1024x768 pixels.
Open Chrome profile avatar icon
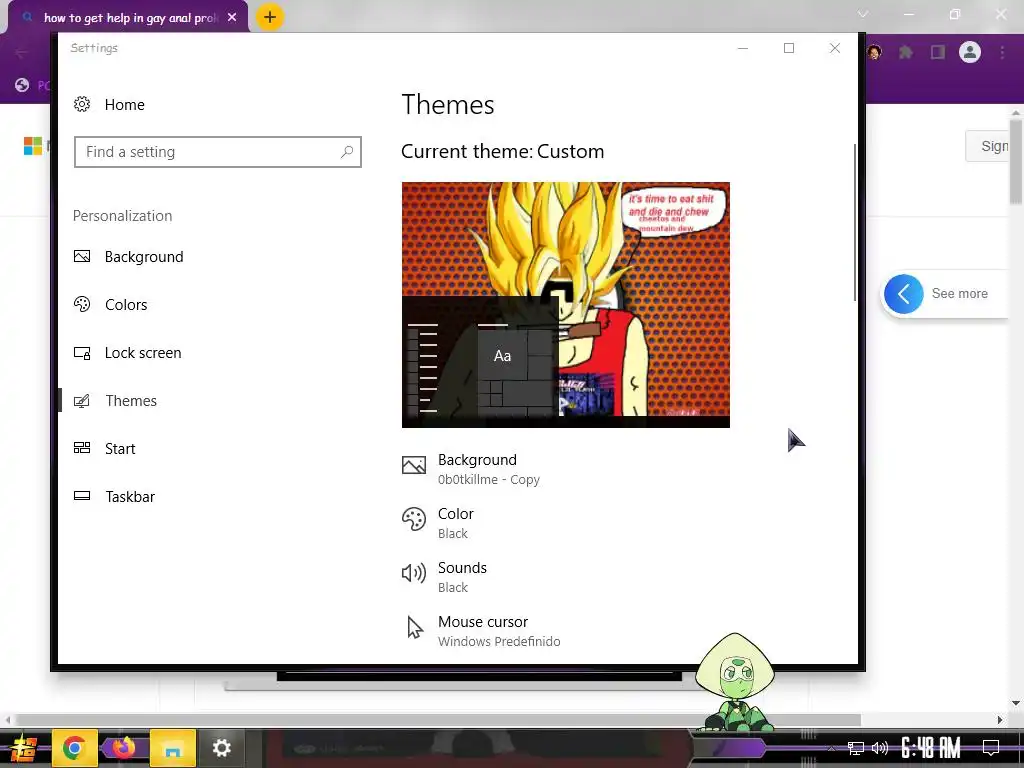(x=970, y=52)
